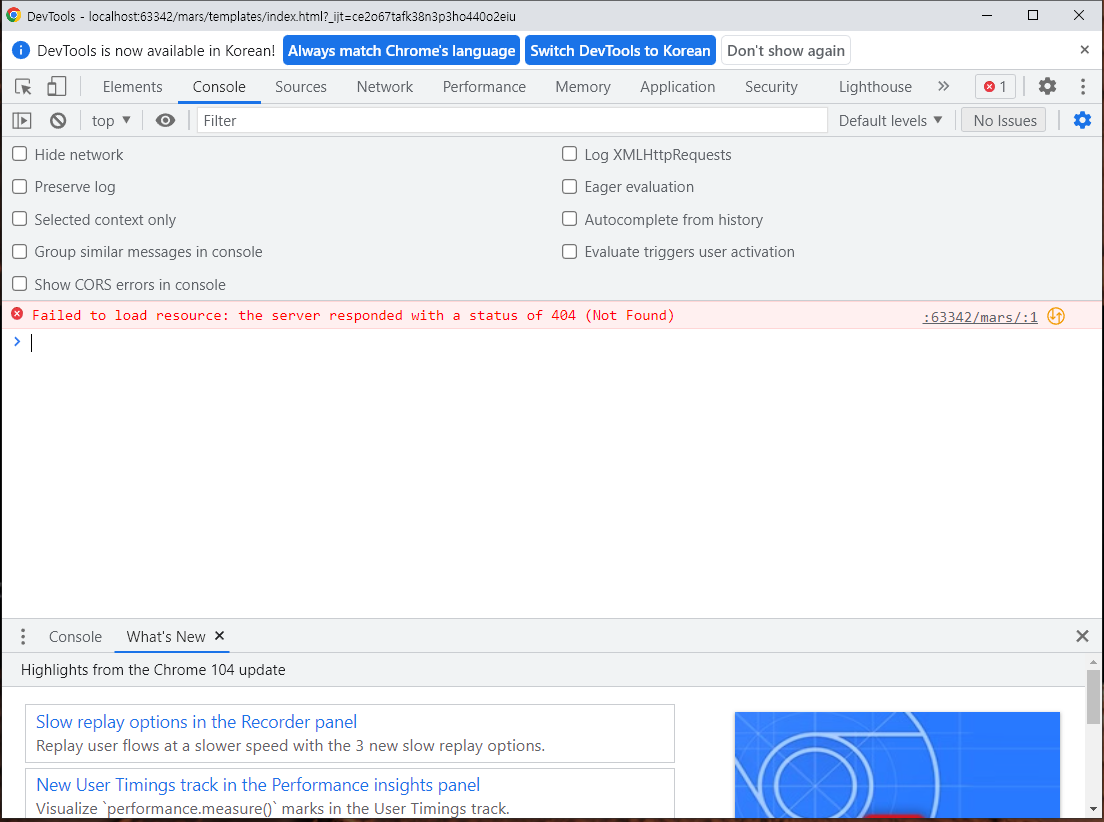Open the Memory tab
This screenshot has height=822, width=1104.
(582, 87)
